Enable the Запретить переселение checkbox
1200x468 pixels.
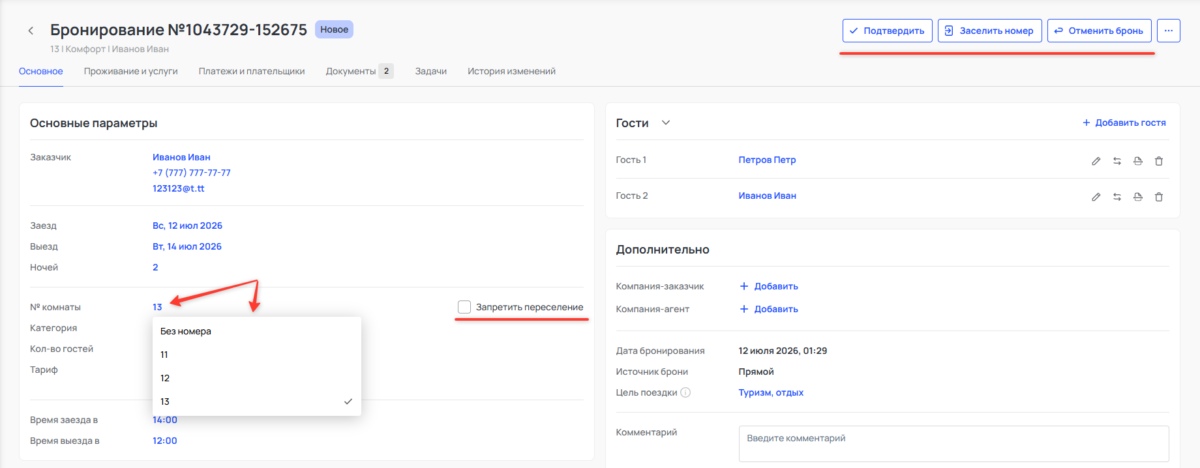tap(464, 306)
